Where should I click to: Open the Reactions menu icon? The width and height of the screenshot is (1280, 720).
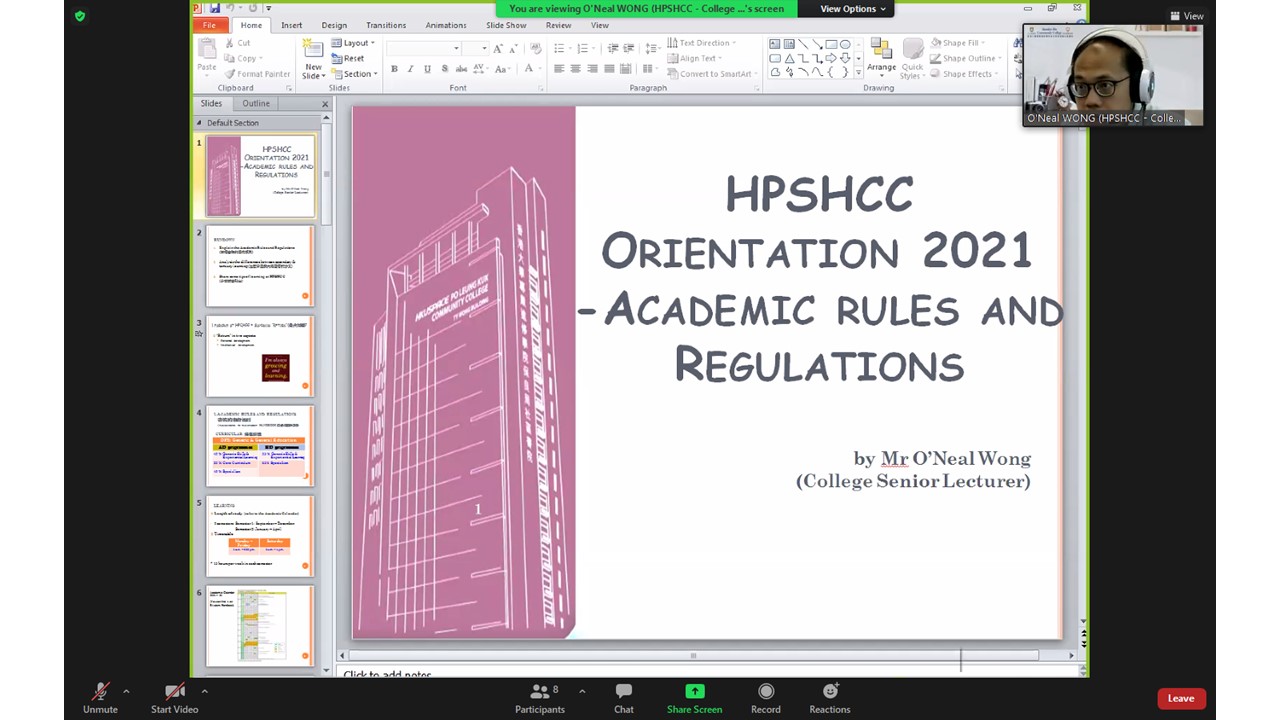pos(829,691)
